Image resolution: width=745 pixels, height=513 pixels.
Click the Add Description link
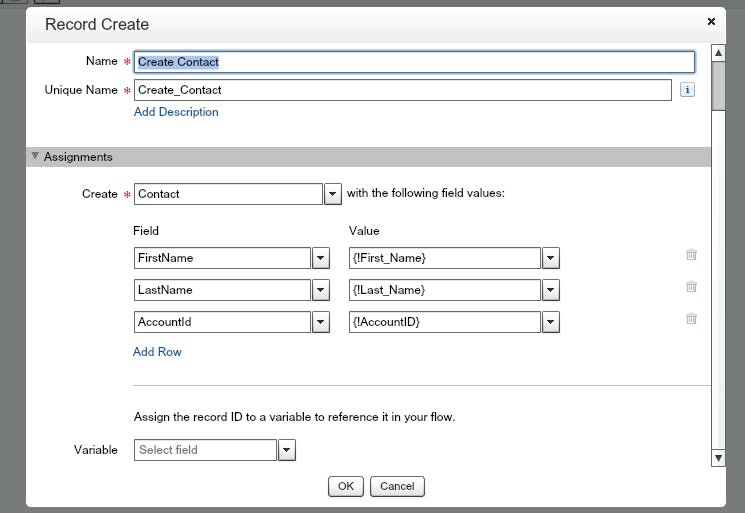click(176, 112)
